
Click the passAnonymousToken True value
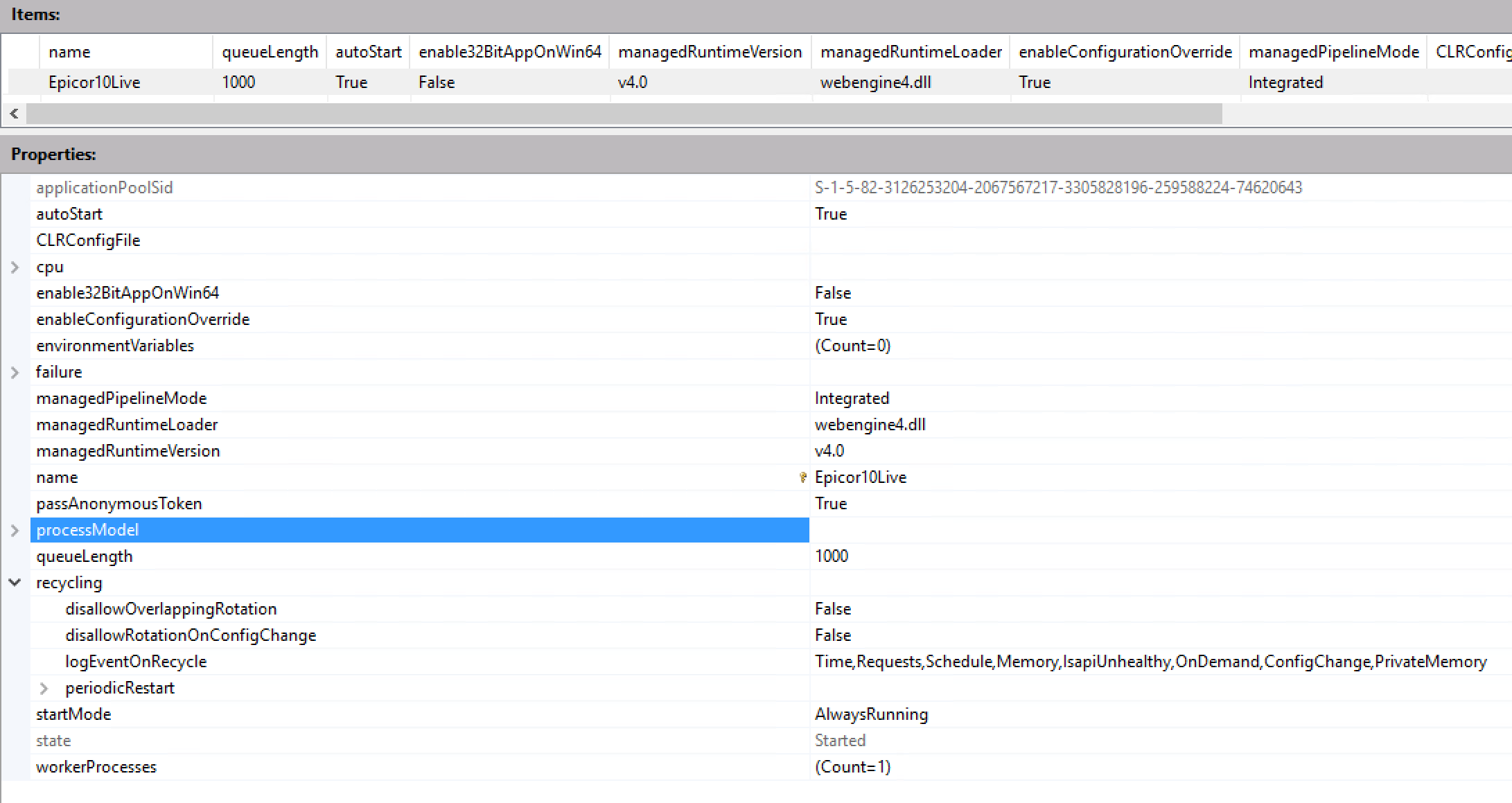pyautogui.click(x=831, y=504)
